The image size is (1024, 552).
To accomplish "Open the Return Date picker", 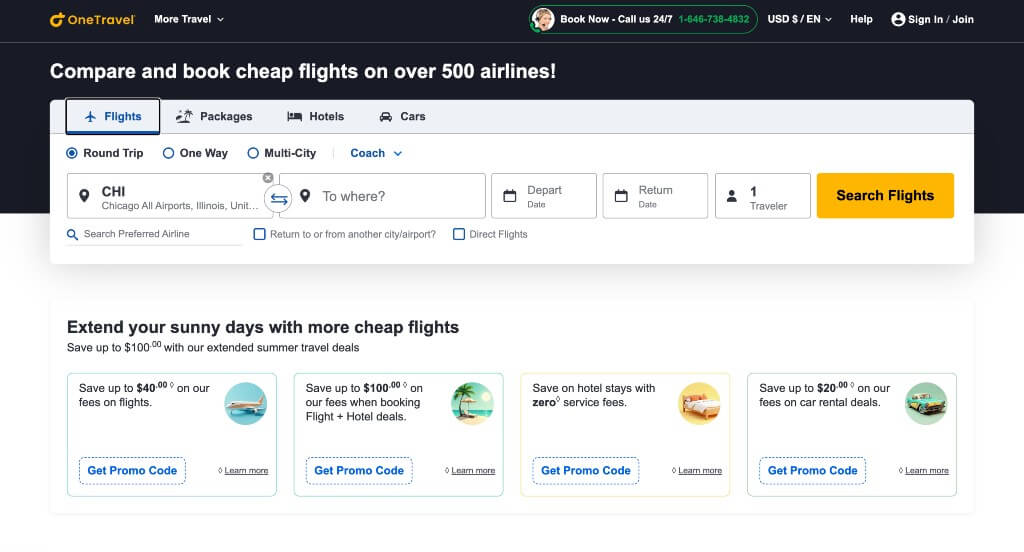I will [655, 196].
